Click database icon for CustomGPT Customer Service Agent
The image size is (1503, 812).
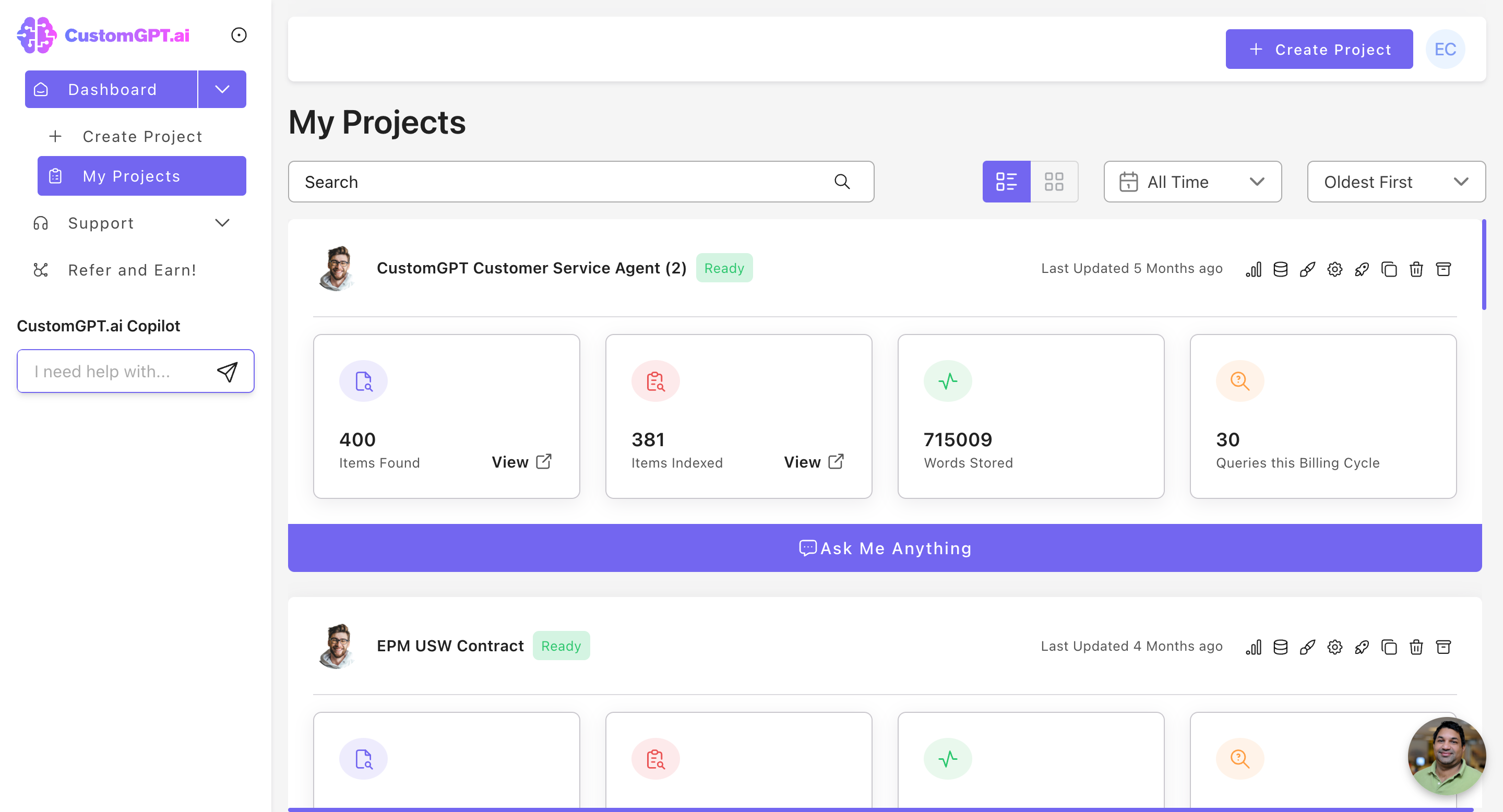tap(1280, 269)
